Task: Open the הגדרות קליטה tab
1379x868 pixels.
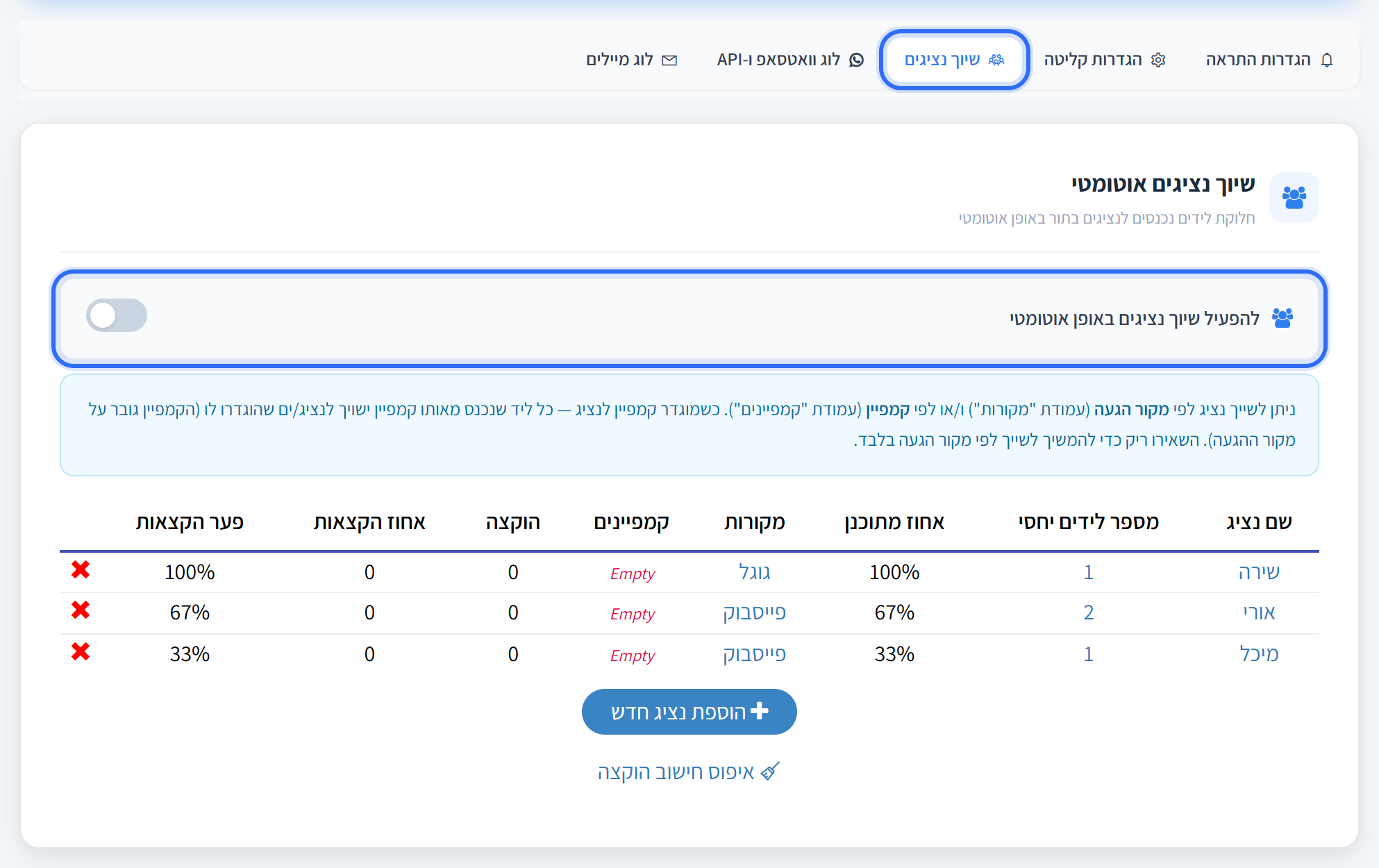Action: tap(1105, 60)
